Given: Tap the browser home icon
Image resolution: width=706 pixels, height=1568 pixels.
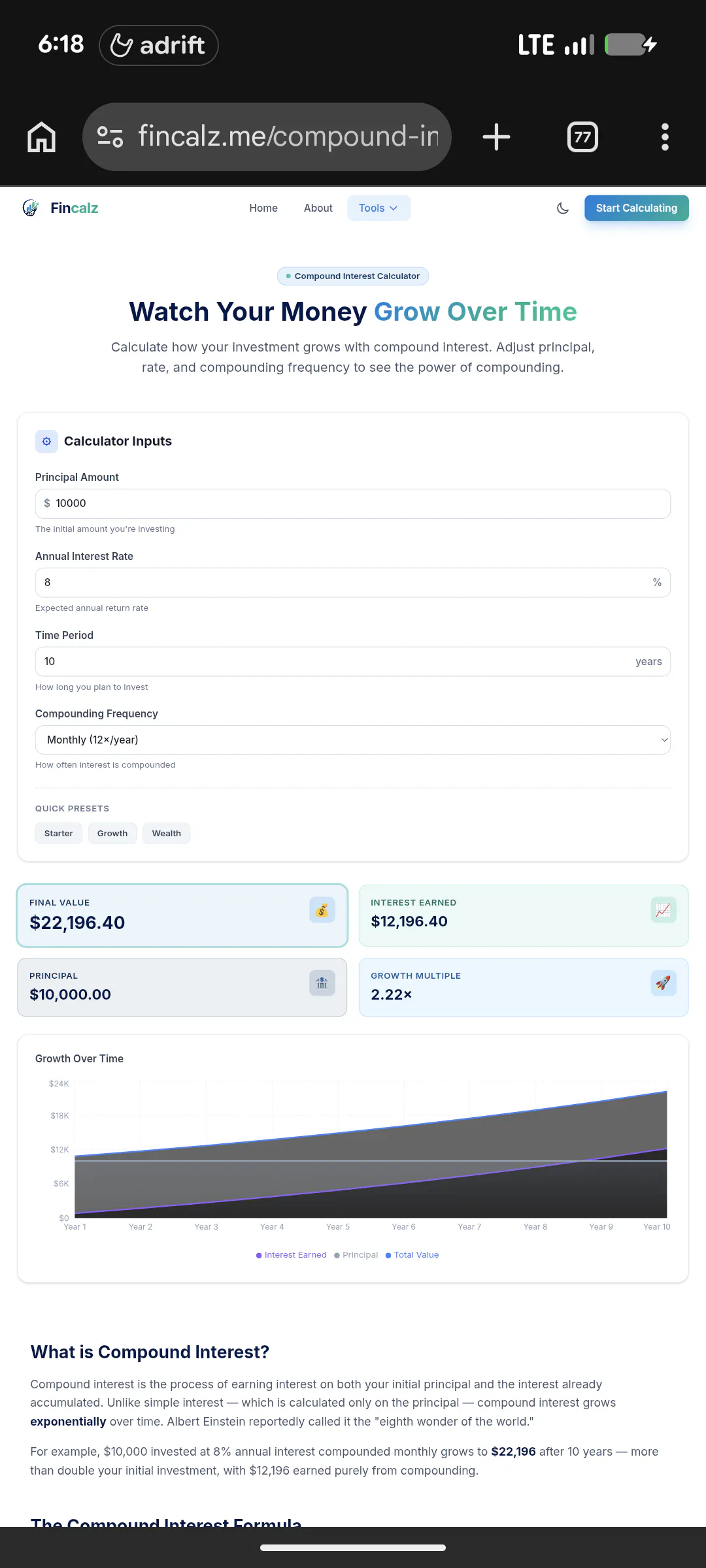Looking at the screenshot, I should click(x=42, y=137).
